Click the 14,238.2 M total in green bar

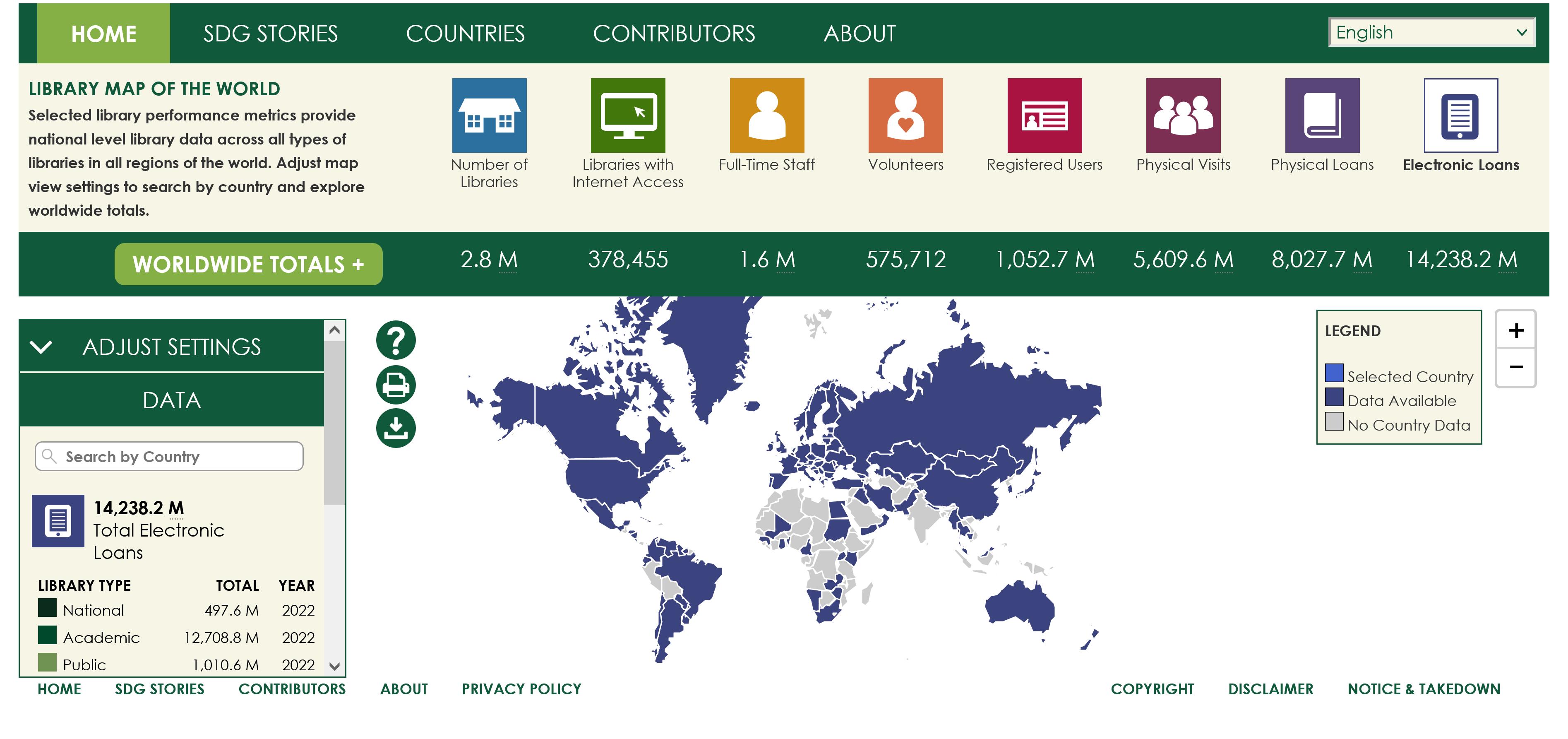(x=1461, y=260)
